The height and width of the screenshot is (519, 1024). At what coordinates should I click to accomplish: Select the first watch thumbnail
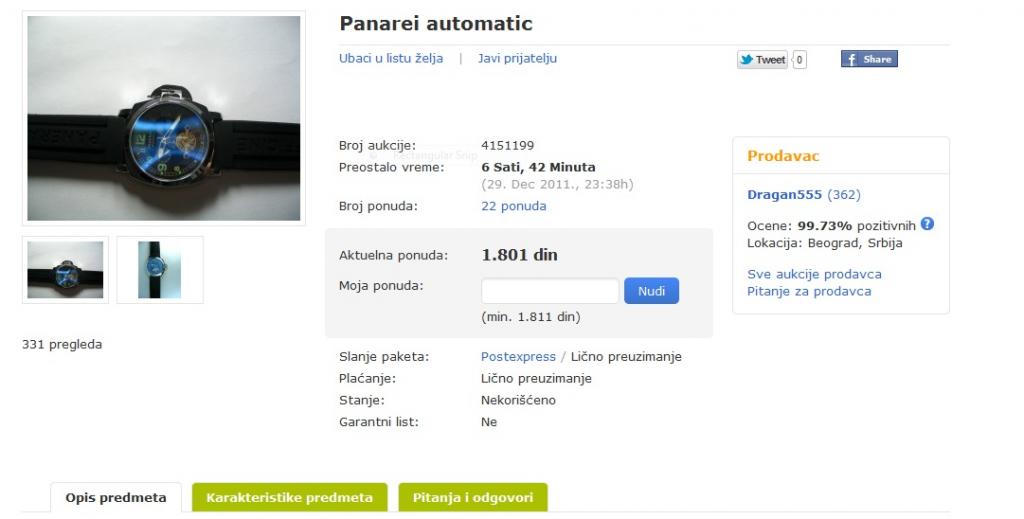(x=65, y=270)
